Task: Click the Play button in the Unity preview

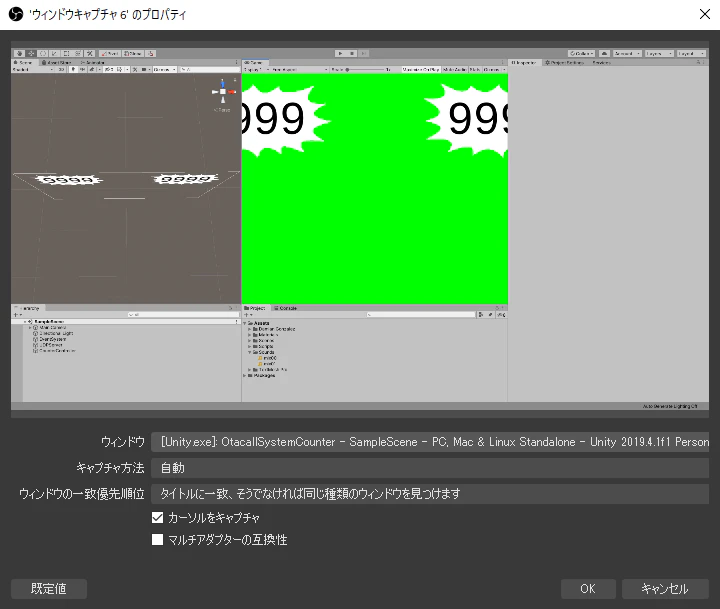Action: click(x=340, y=53)
